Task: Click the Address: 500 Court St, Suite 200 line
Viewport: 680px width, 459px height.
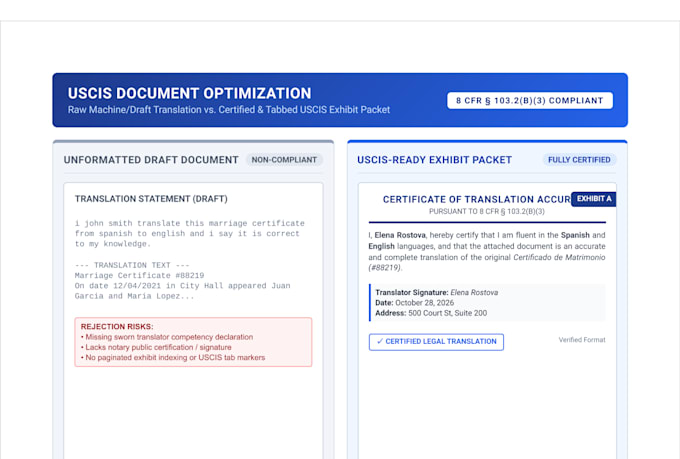Action: pos(431,313)
